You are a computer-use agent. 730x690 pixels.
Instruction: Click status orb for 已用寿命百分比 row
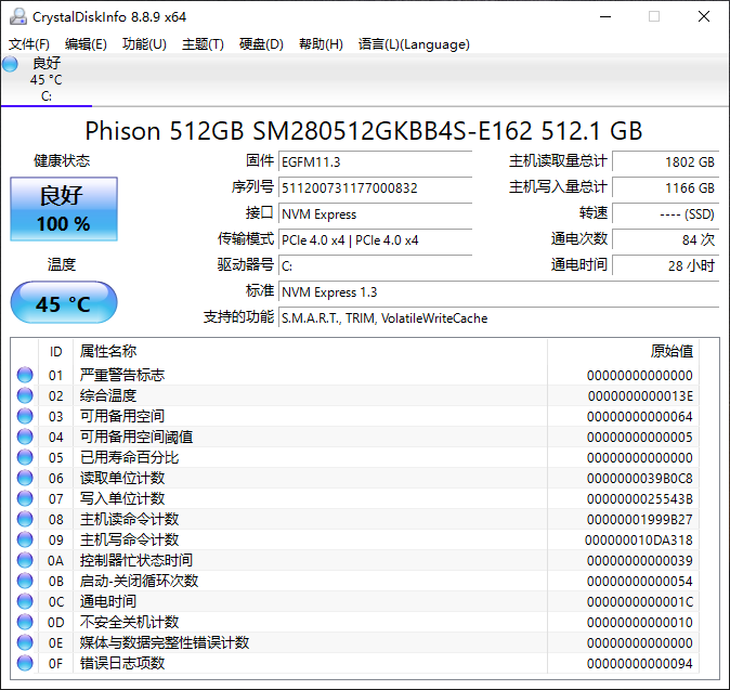[x=24, y=457]
